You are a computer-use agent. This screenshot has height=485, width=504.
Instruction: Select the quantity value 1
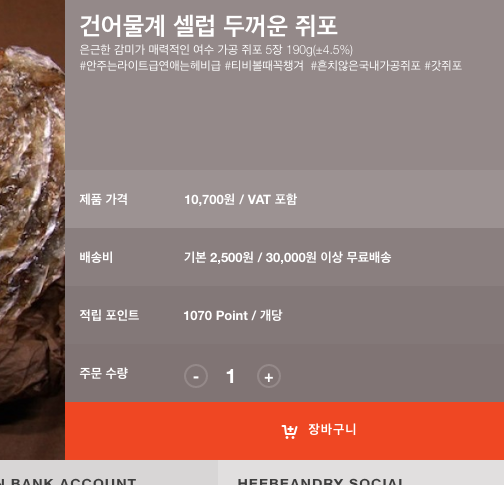(230, 377)
